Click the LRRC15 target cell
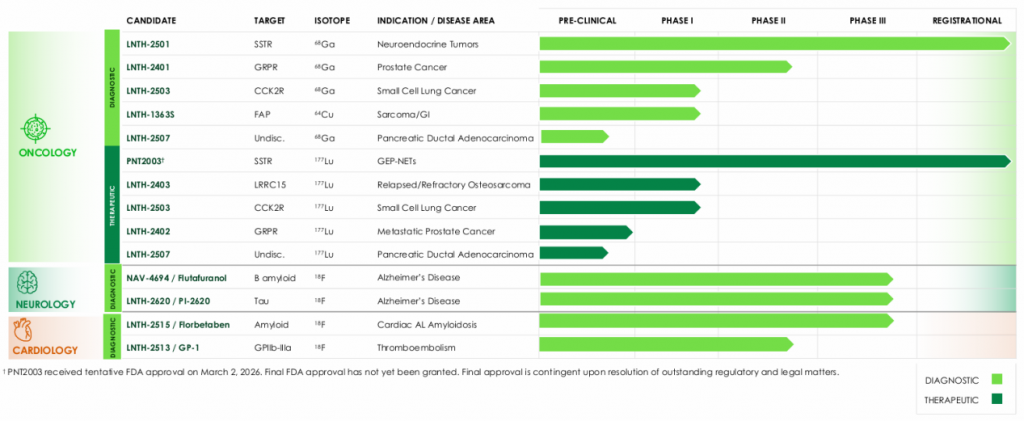The image size is (1024, 421). 268,185
